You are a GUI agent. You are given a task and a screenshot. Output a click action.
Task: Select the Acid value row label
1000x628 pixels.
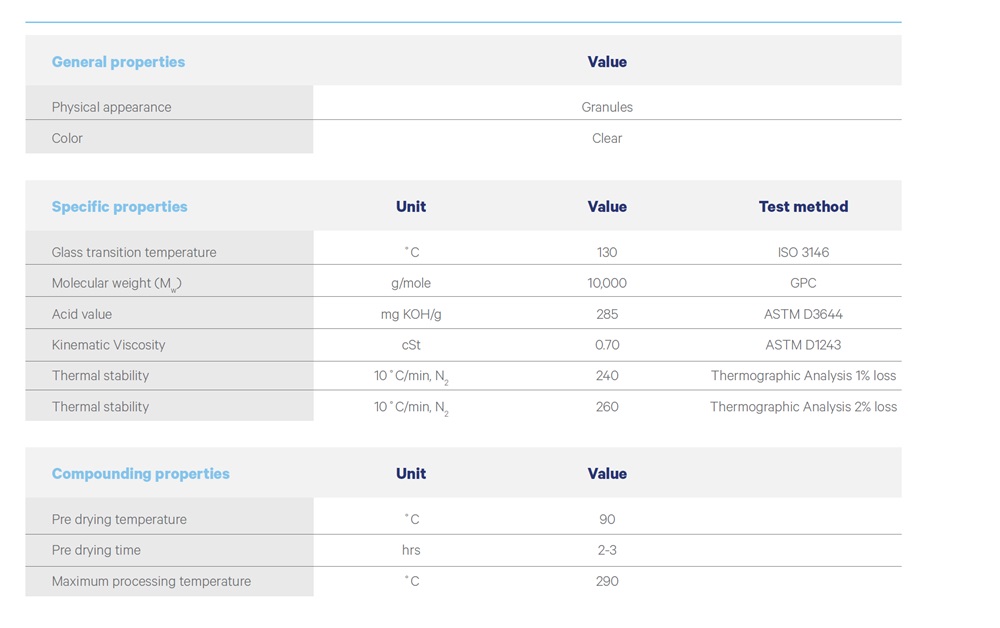[82, 314]
